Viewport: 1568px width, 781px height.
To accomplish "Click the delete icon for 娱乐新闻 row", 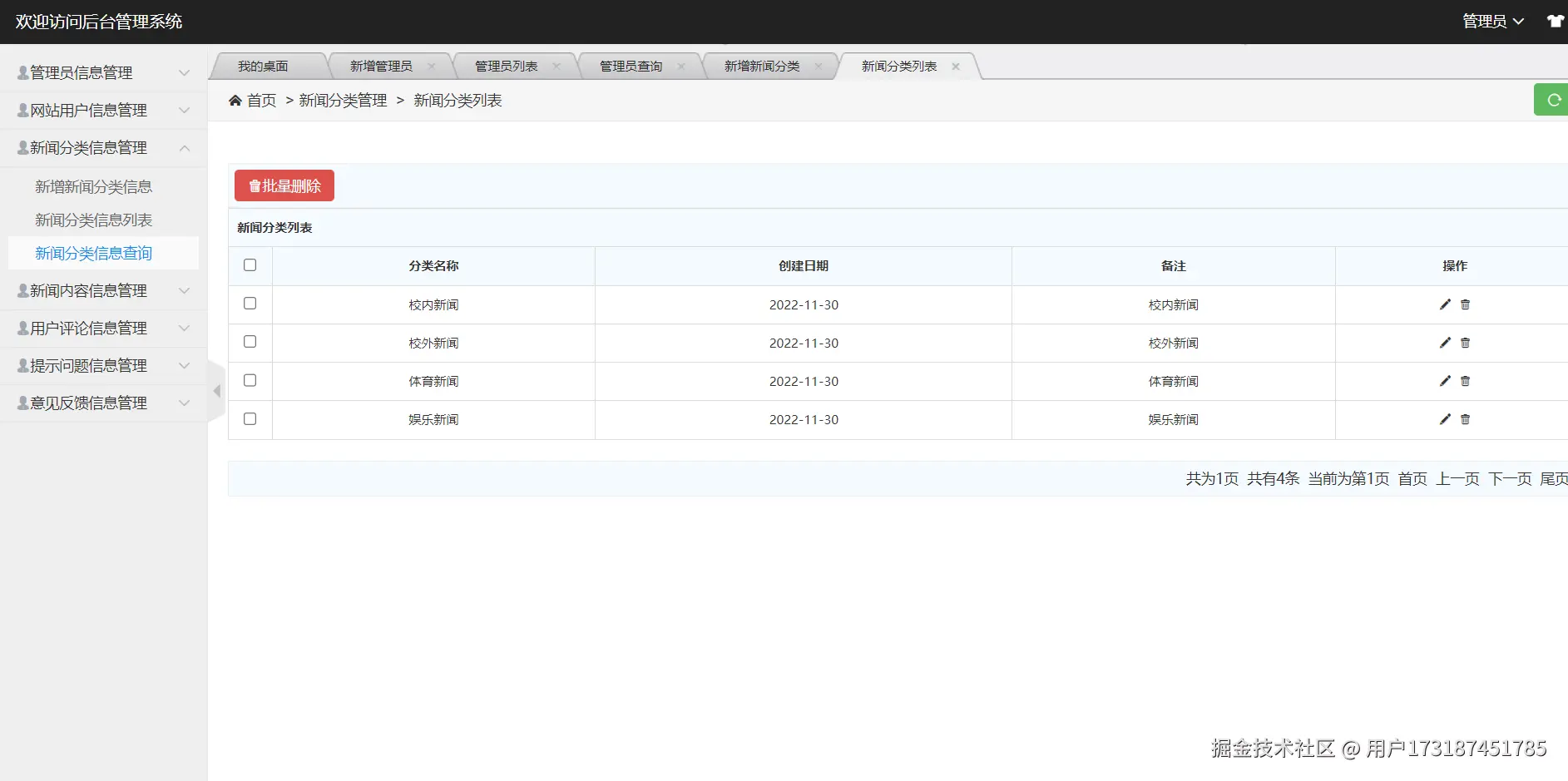I will point(1465,419).
